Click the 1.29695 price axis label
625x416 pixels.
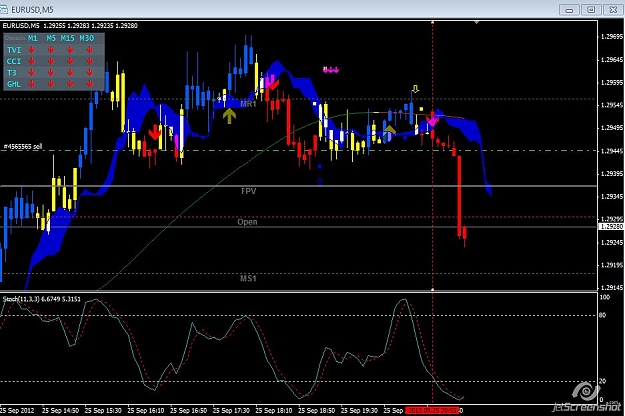coord(611,37)
